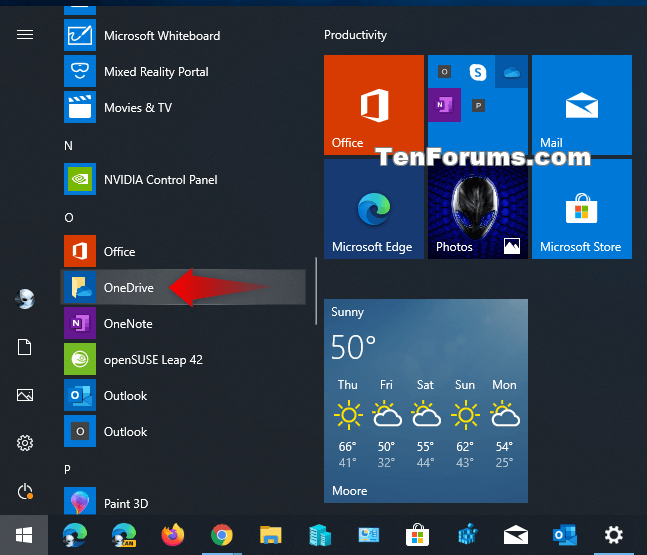Click the small OneNote tile in the folder
The width and height of the screenshot is (647, 555).
point(444,105)
